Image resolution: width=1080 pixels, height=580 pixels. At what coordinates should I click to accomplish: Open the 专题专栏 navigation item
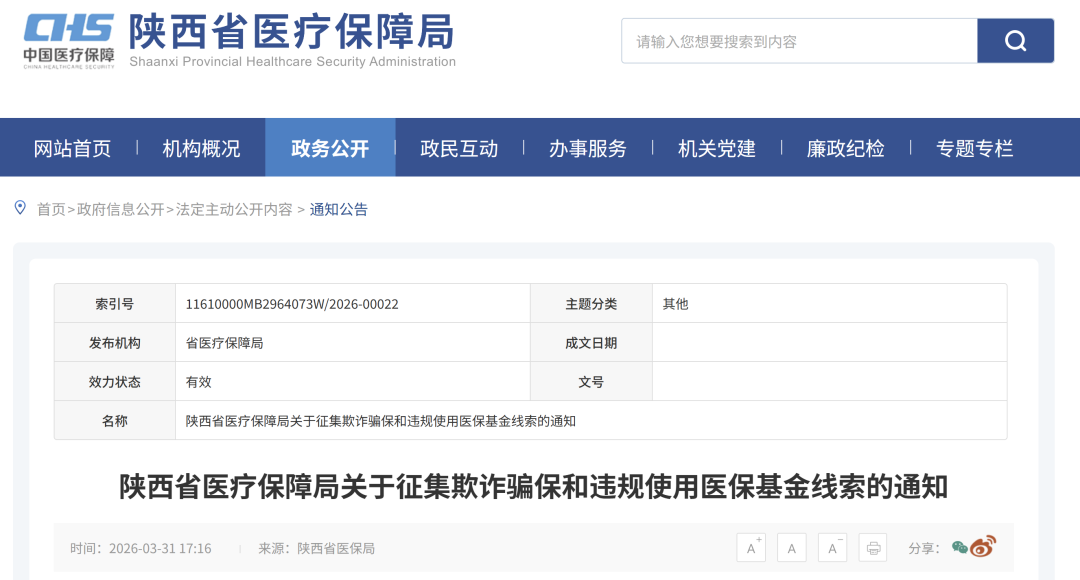point(975,148)
